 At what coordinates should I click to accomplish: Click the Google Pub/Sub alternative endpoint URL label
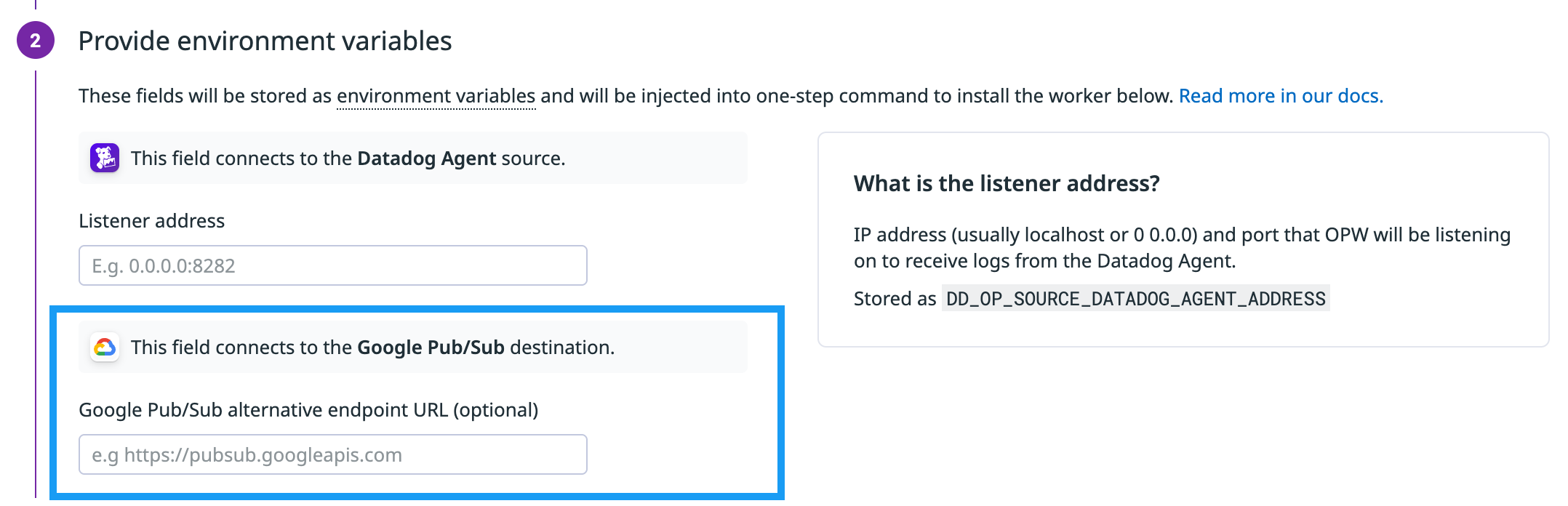pos(308,410)
